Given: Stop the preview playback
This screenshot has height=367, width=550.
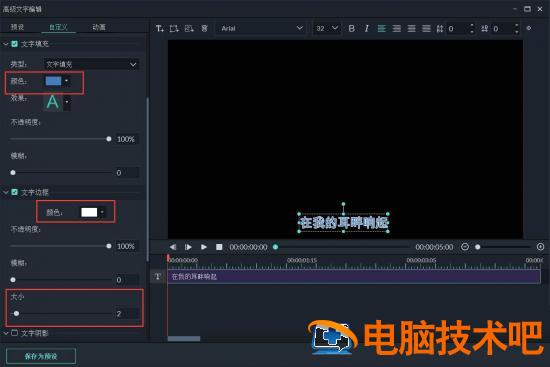Looking at the screenshot, I should point(219,247).
